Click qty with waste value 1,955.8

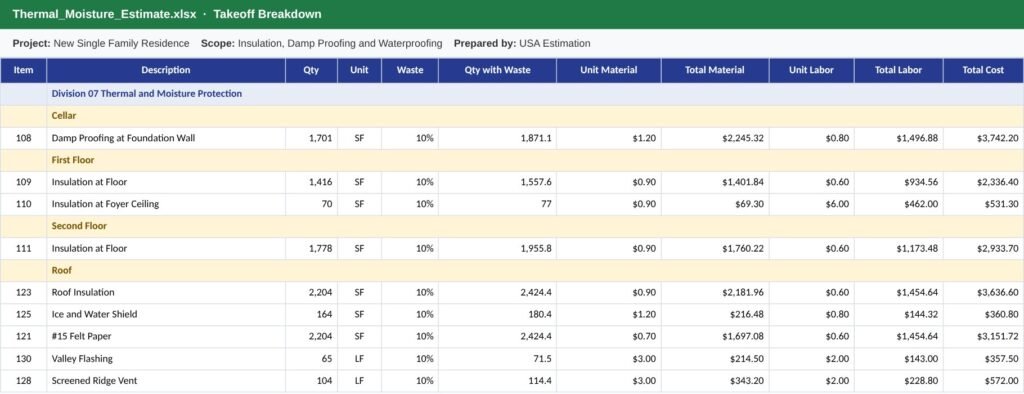[498, 248]
